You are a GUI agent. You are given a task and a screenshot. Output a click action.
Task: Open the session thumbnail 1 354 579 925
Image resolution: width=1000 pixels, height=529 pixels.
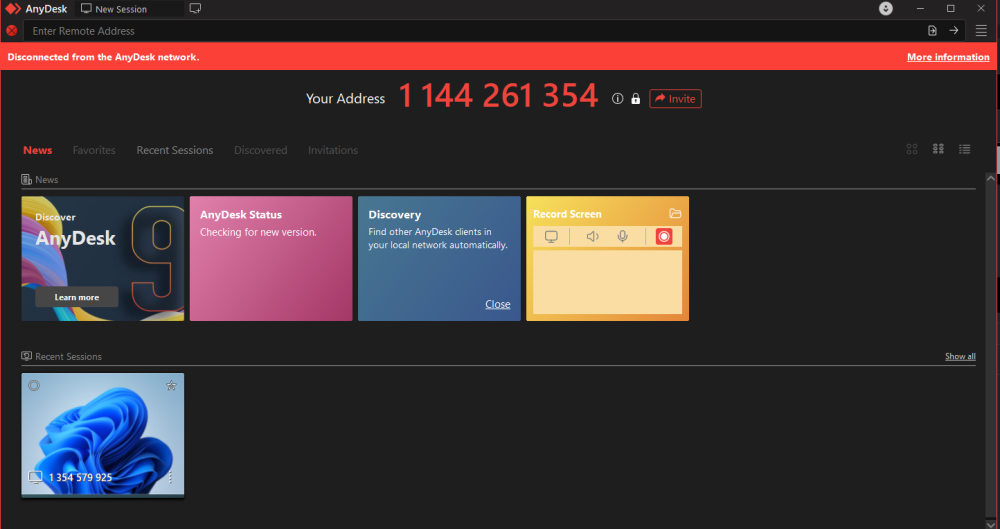click(x=103, y=434)
